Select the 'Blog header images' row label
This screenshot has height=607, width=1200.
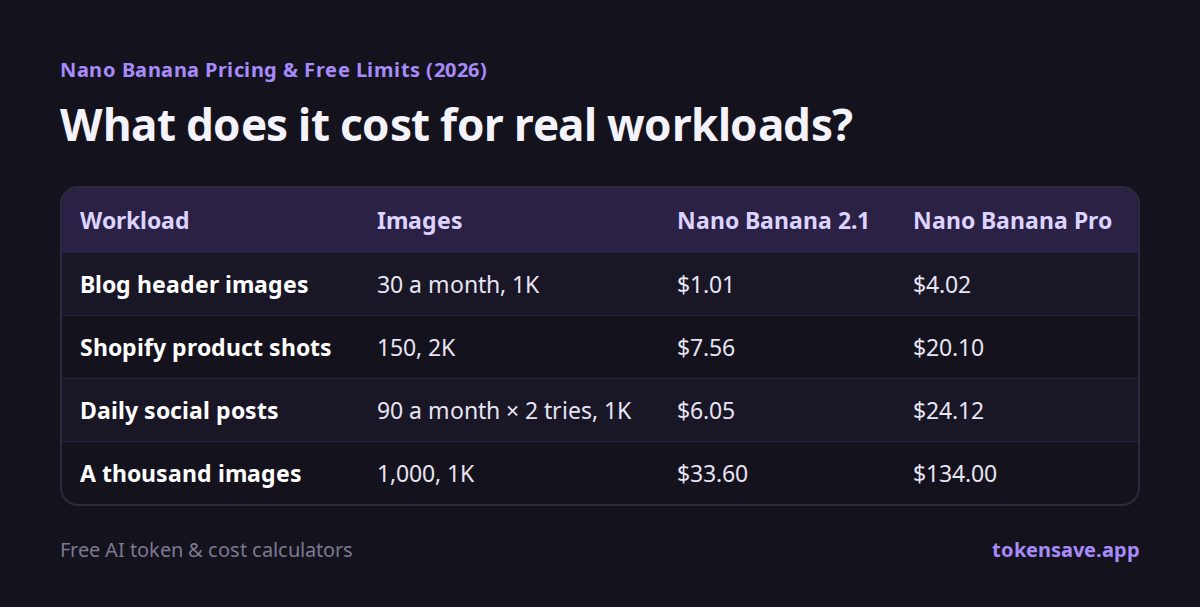[x=194, y=285]
